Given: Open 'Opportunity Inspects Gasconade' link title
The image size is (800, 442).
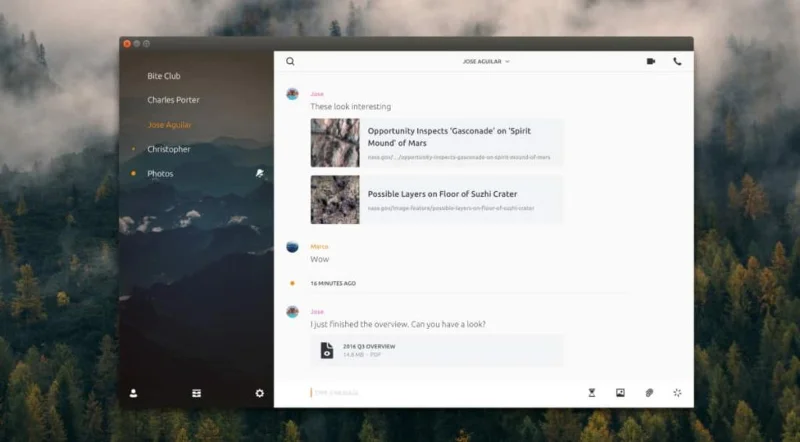Looking at the screenshot, I should [449, 137].
